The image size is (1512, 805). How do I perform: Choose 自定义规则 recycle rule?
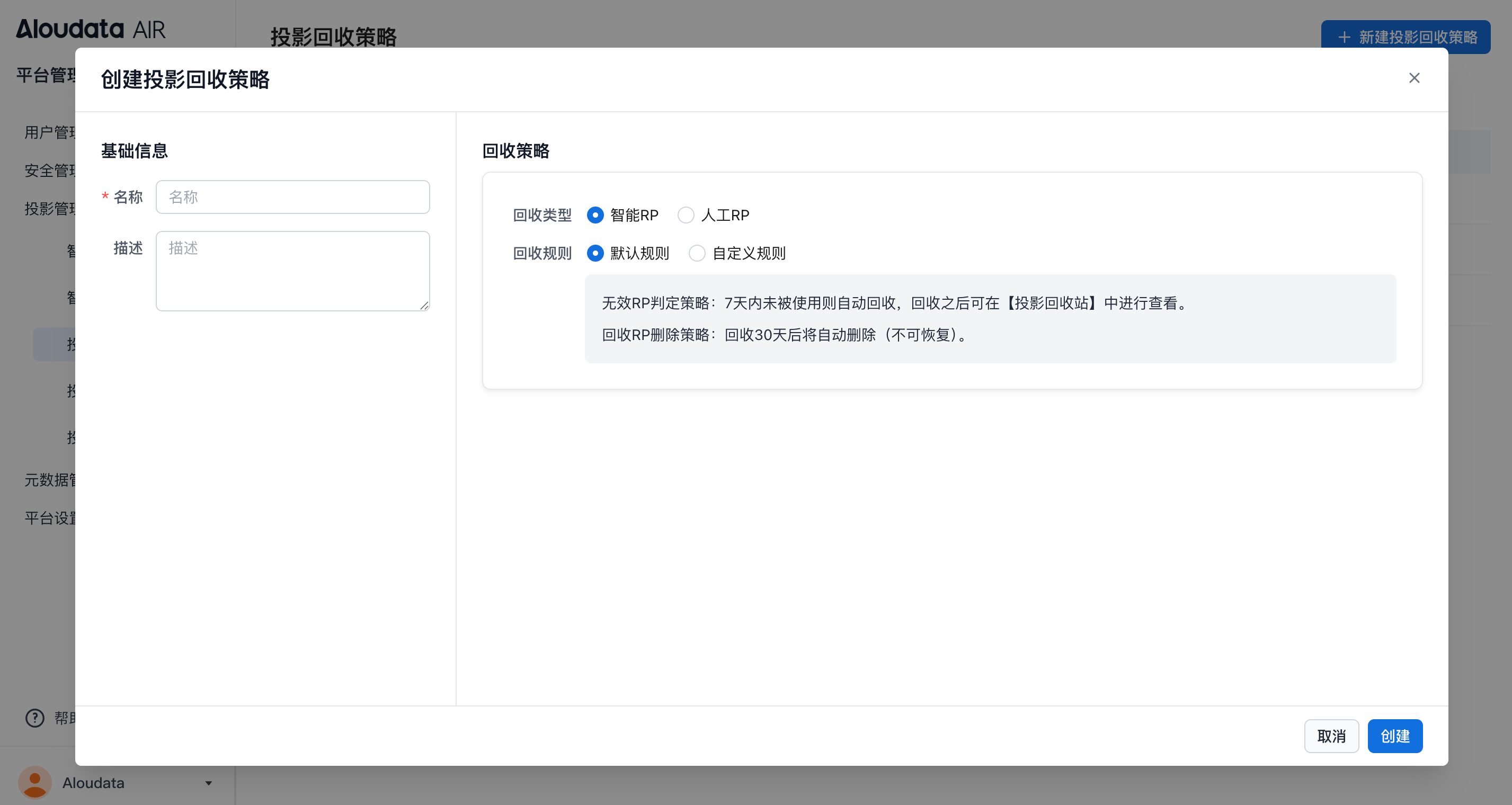pos(697,254)
